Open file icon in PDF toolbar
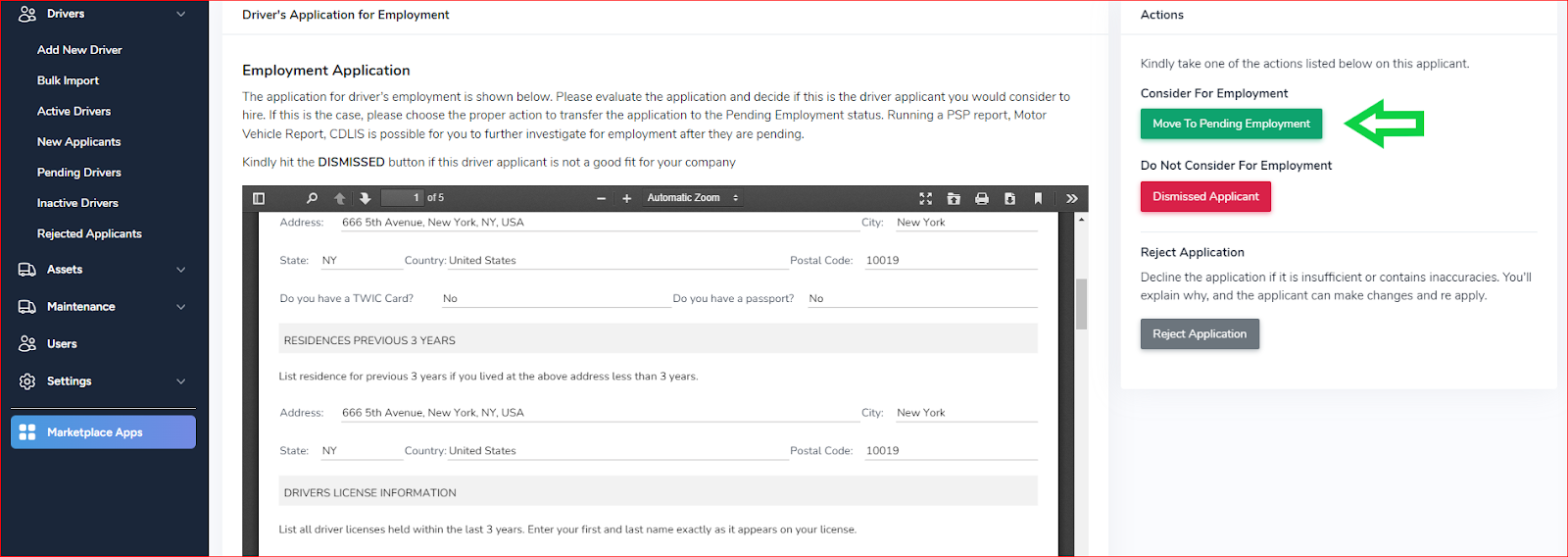 [x=954, y=198]
